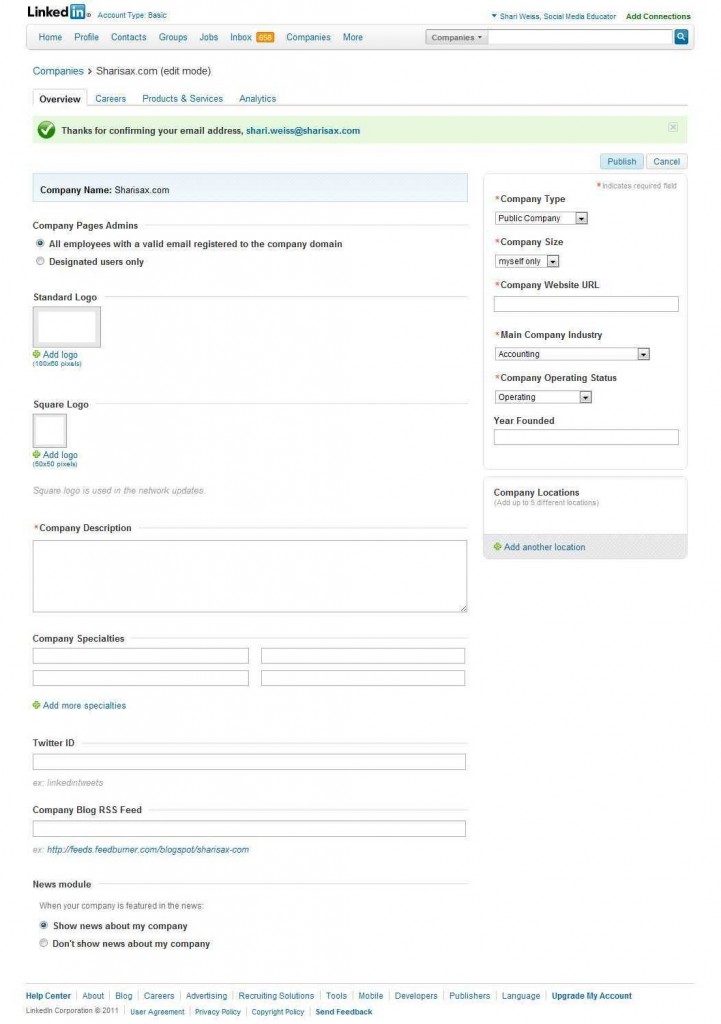Click the blue search magnifier icon
This screenshot has height=1024, width=721.
coord(681,37)
